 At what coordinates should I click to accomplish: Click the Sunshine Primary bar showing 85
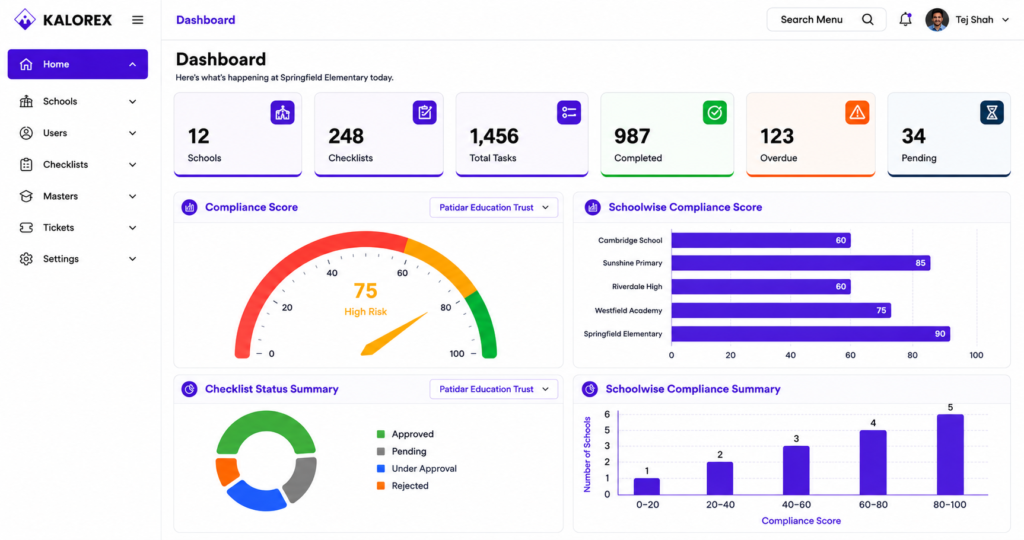pos(801,263)
